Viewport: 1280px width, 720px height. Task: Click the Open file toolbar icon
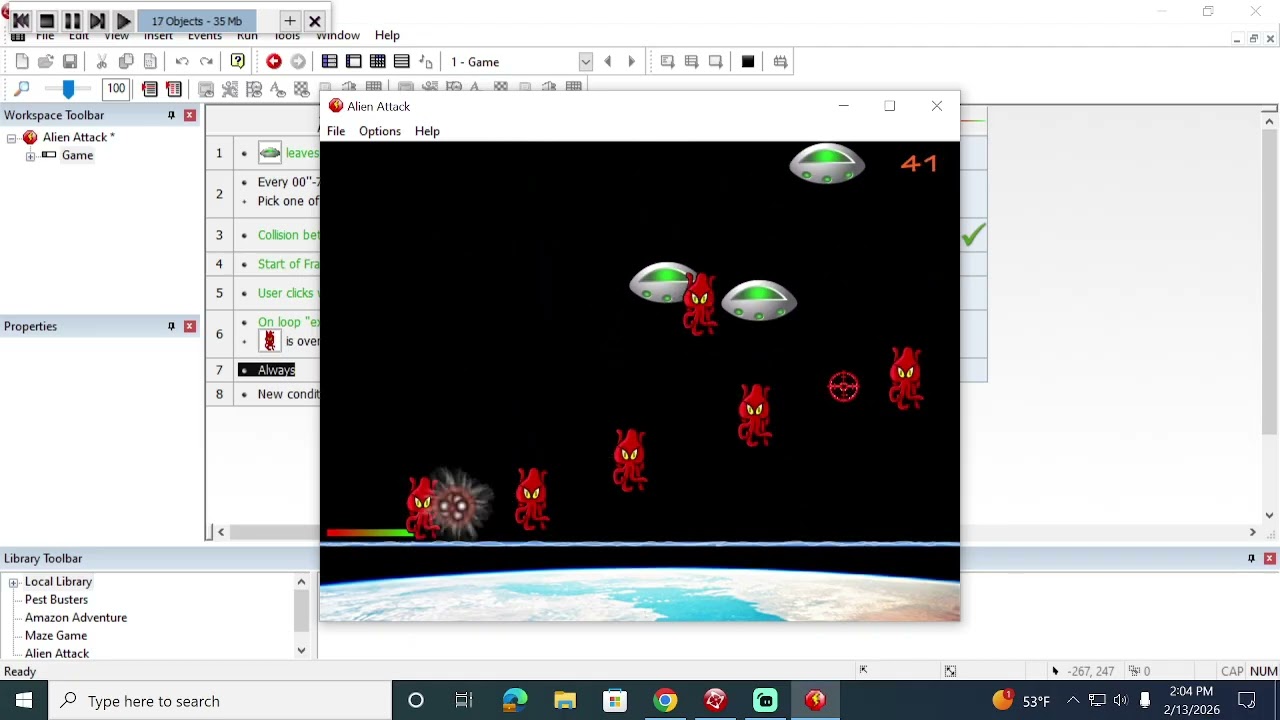click(46, 62)
